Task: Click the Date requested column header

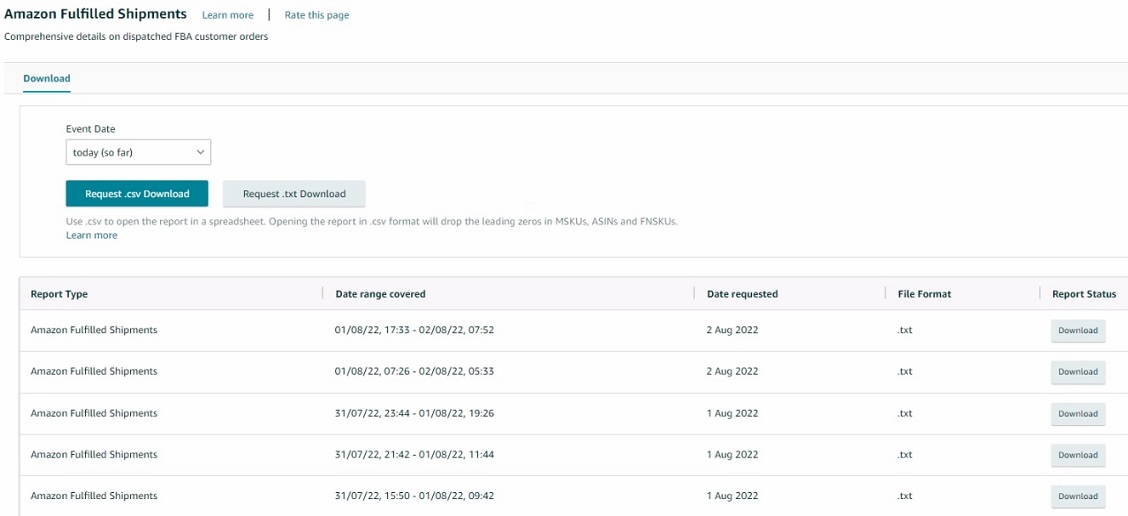Action: (742, 294)
